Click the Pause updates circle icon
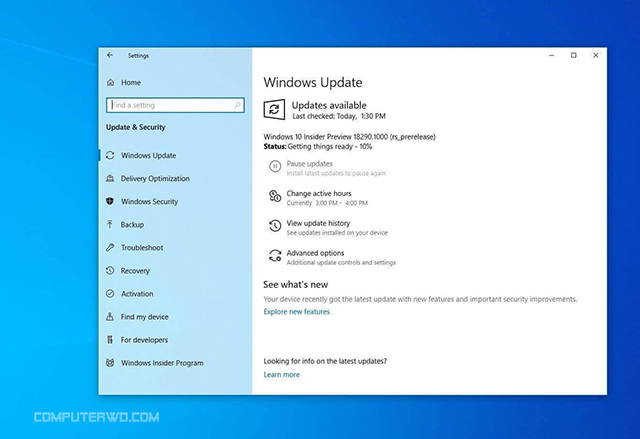 coord(275,166)
